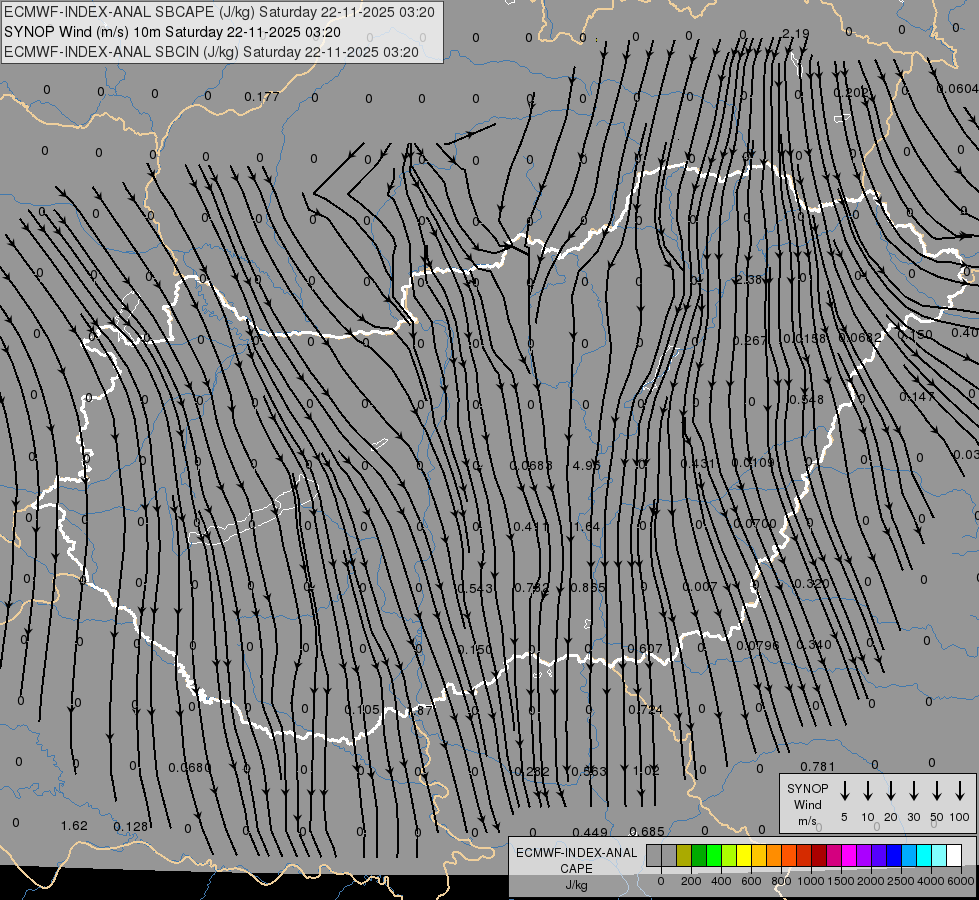Viewport: 979px width, 900px height.
Task: Pick the bright magenta CAPE legend swatch
Action: [849, 855]
